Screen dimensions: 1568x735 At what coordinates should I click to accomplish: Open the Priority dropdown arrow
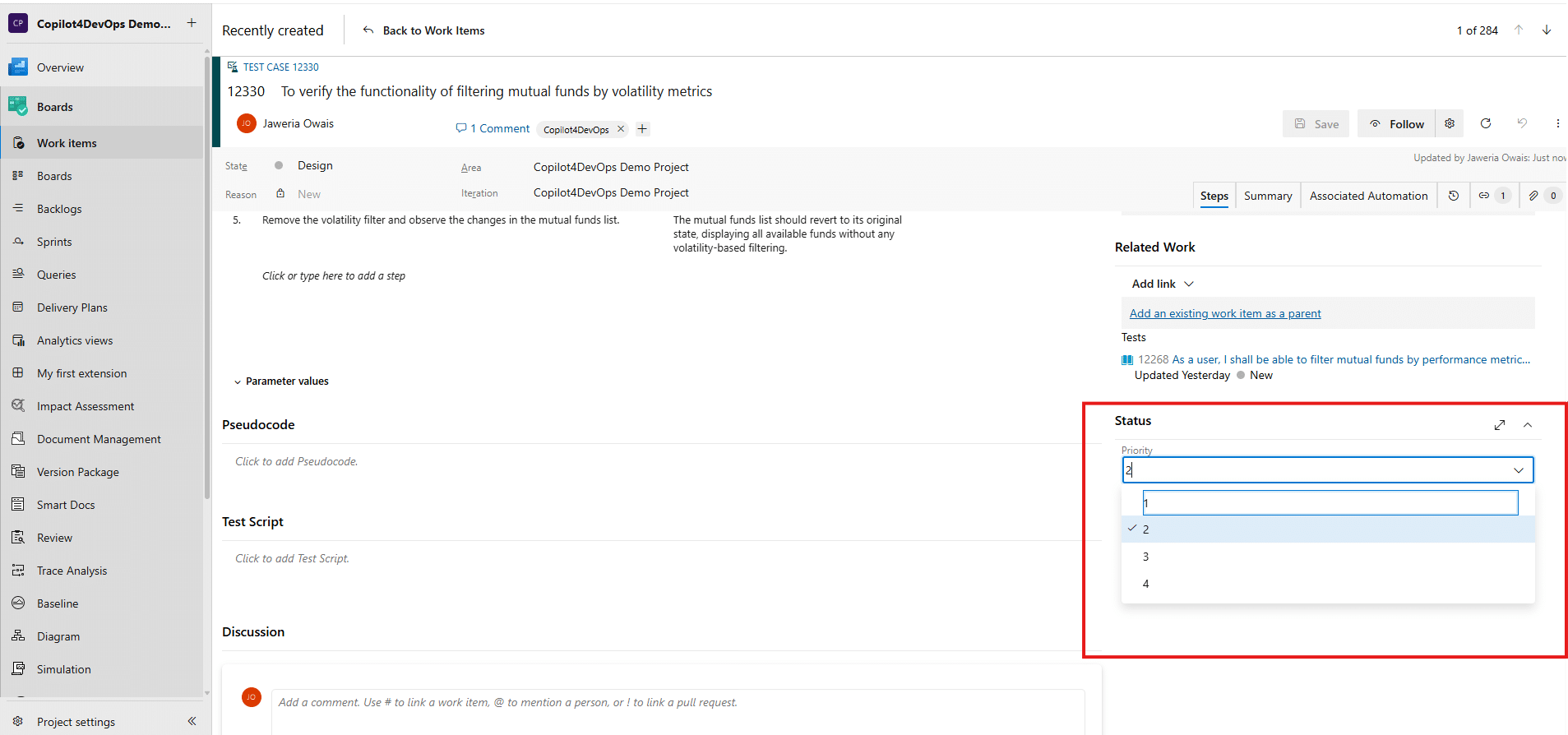(x=1518, y=470)
